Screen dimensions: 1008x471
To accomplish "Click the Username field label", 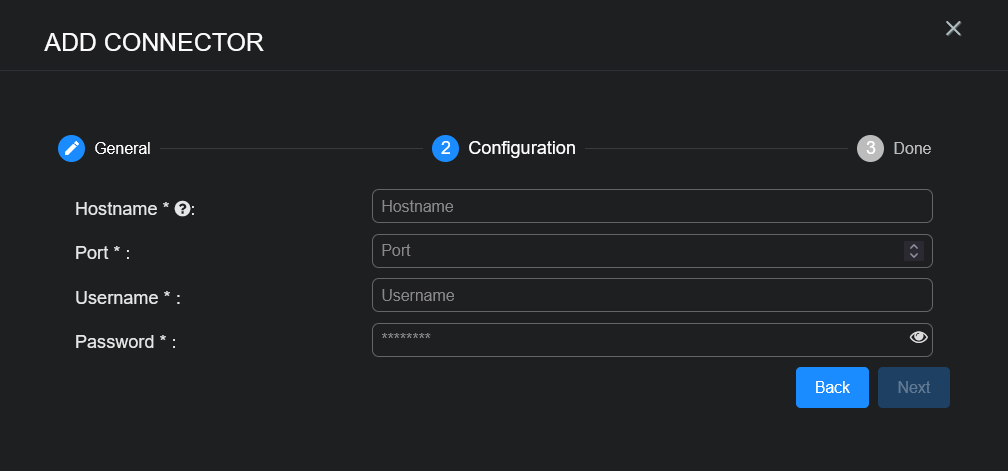I will (120, 298).
